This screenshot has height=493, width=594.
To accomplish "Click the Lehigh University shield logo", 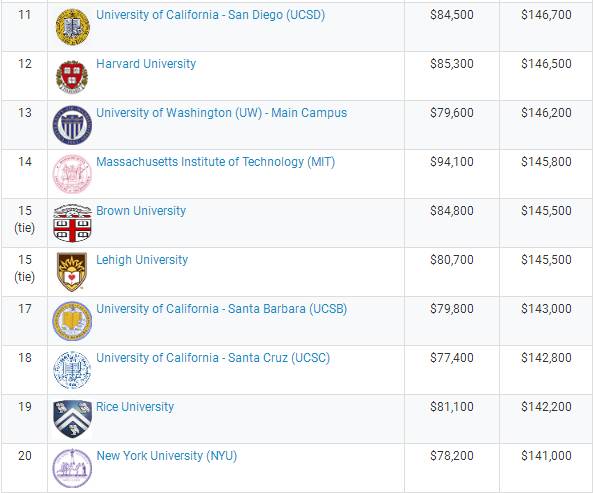I will 72,272.
